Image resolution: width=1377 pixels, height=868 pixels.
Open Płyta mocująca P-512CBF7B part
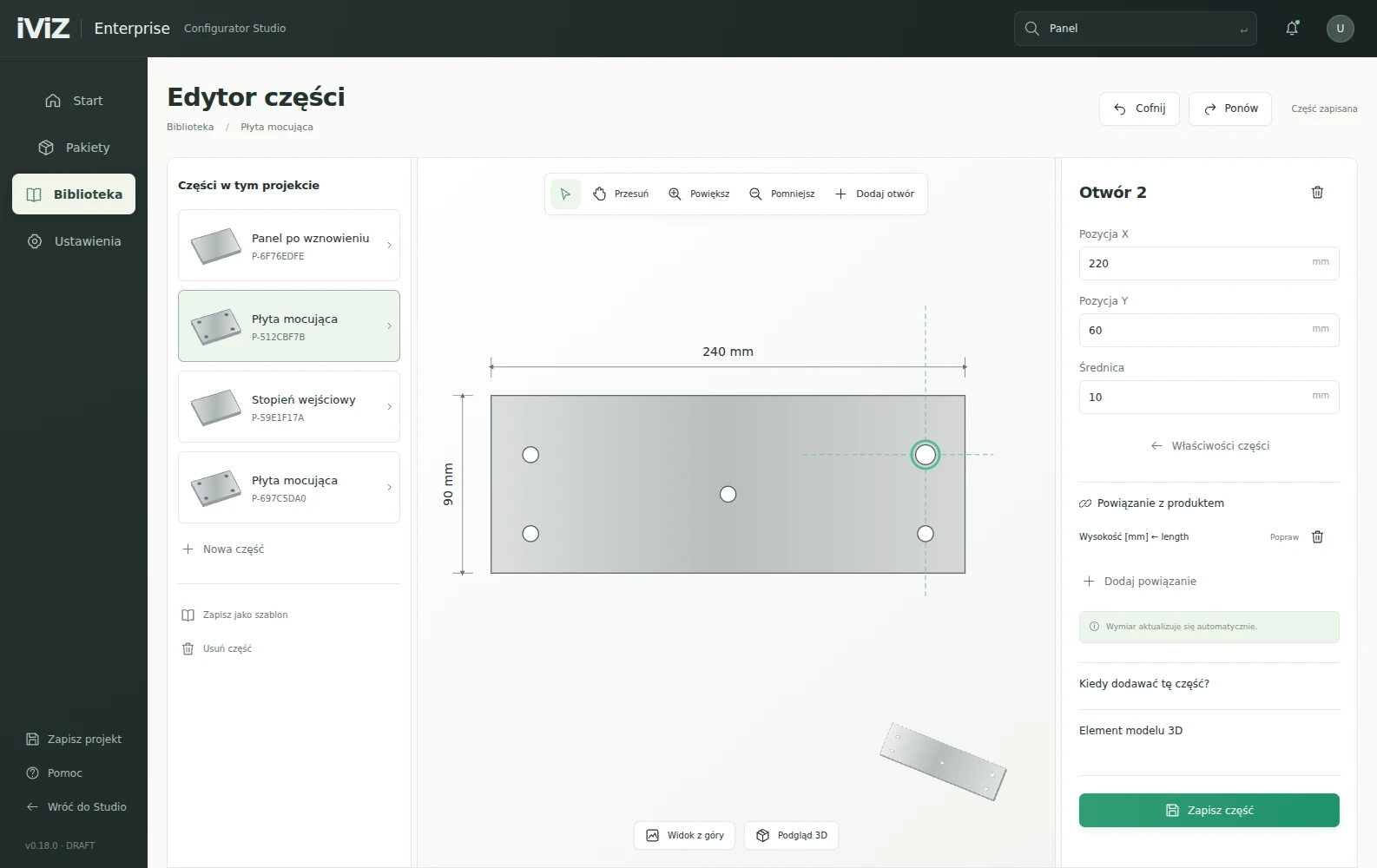(289, 326)
